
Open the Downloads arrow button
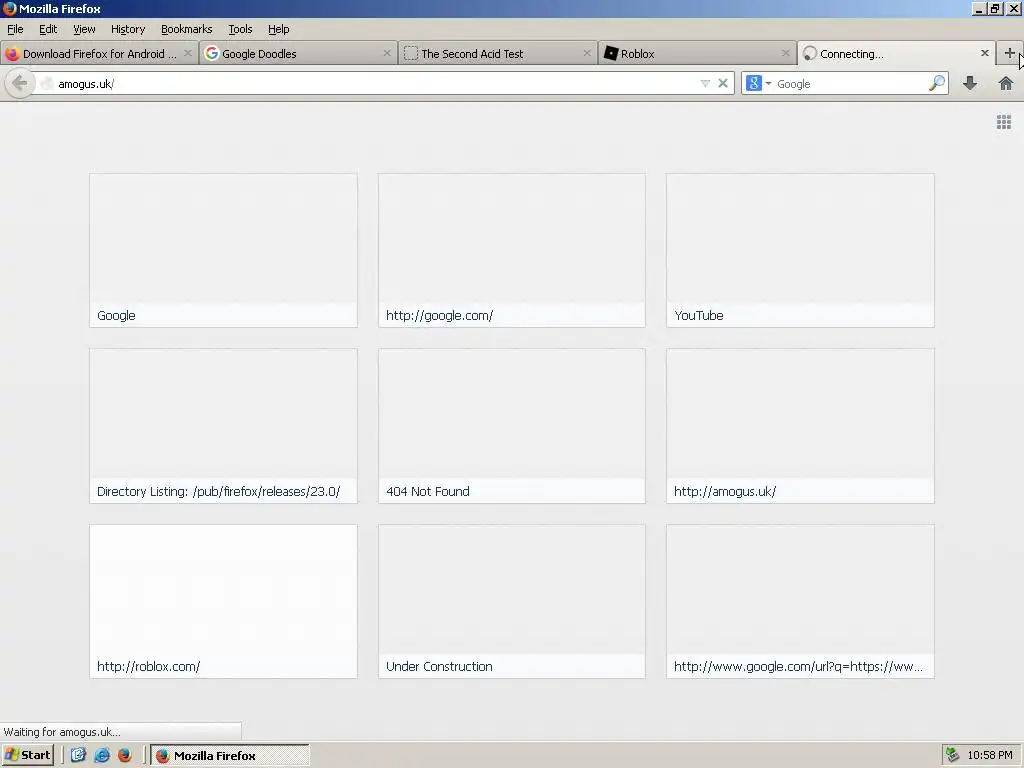click(970, 83)
